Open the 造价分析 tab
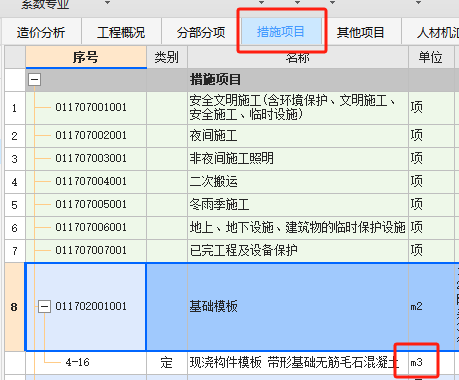The image size is (459, 380). click(x=41, y=32)
